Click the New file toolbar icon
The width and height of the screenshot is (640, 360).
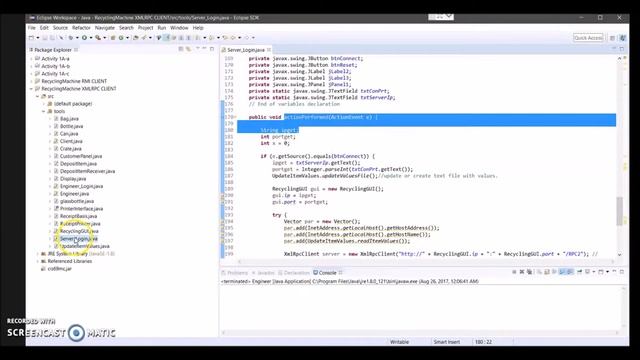click(x=31, y=38)
